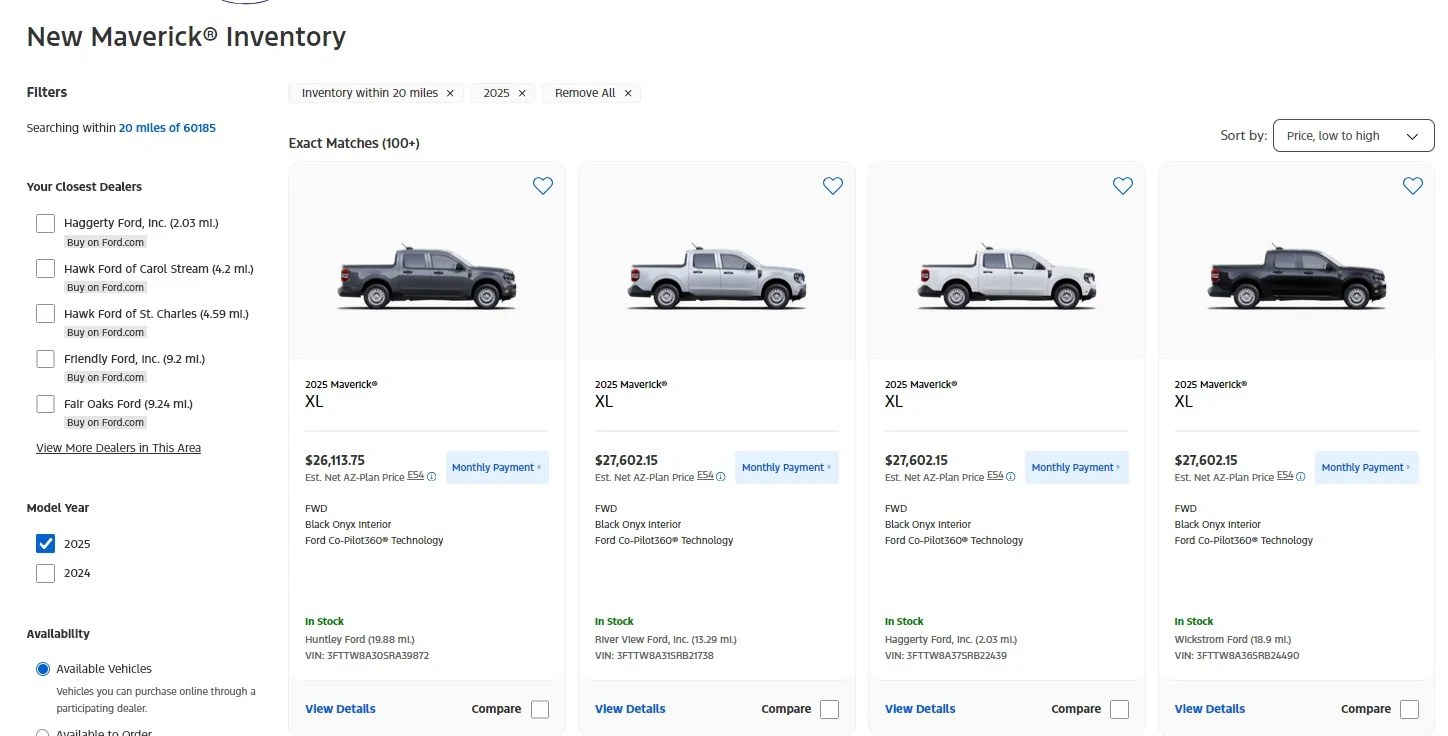Check Friendly Ford, Inc. dealer filter
This screenshot has width=1448, height=736.
pyautogui.click(x=45, y=358)
